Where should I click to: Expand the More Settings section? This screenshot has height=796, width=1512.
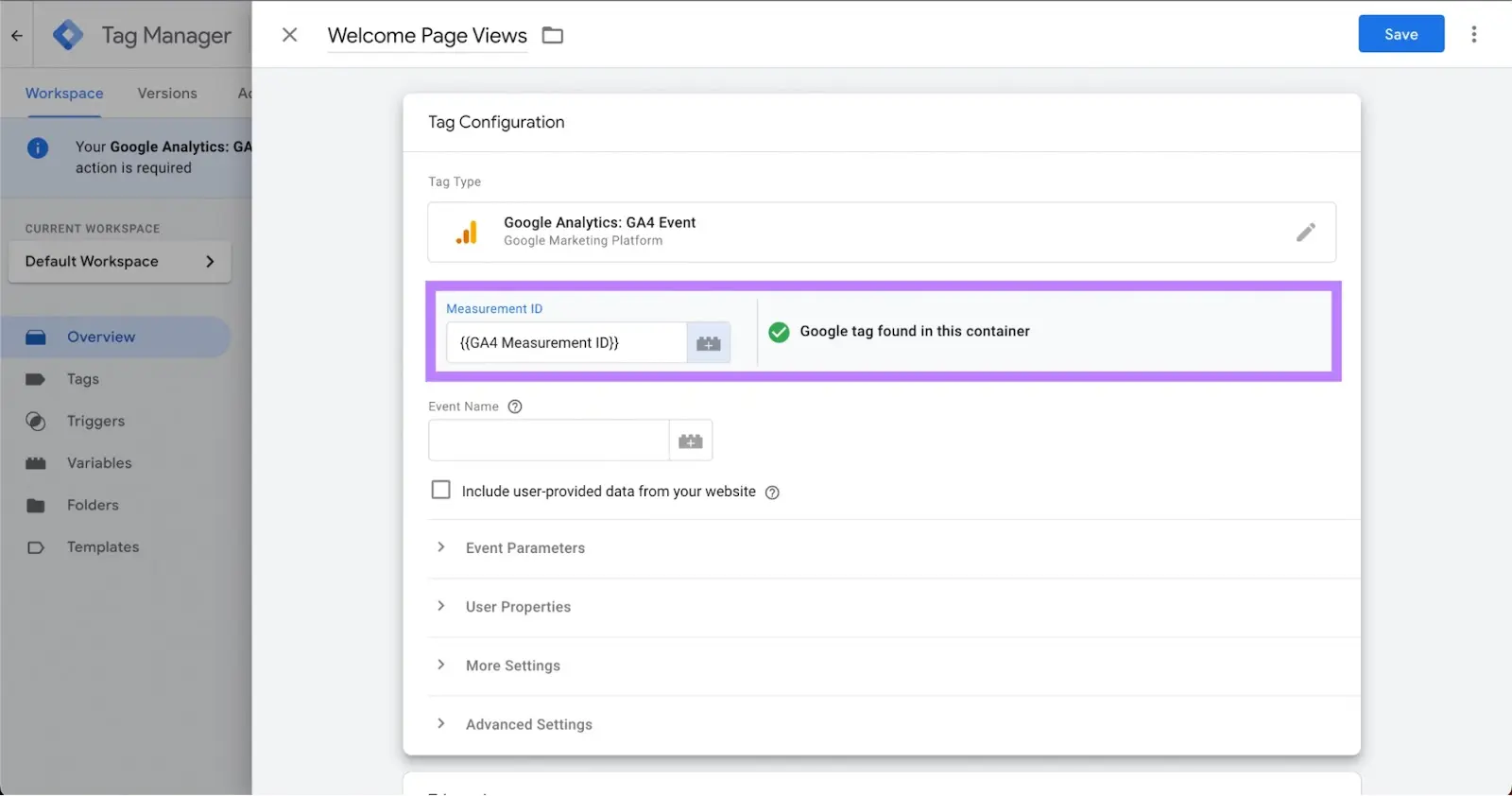pyautogui.click(x=512, y=666)
